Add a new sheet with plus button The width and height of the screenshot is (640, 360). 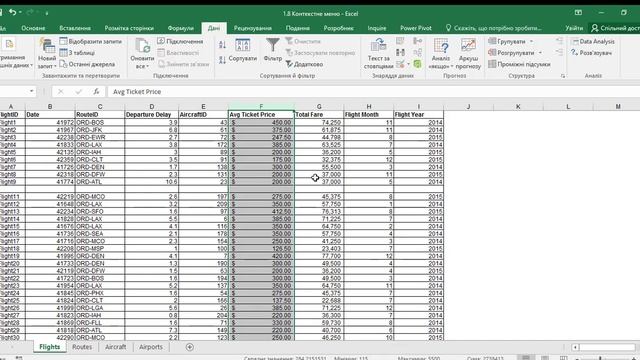189,347
